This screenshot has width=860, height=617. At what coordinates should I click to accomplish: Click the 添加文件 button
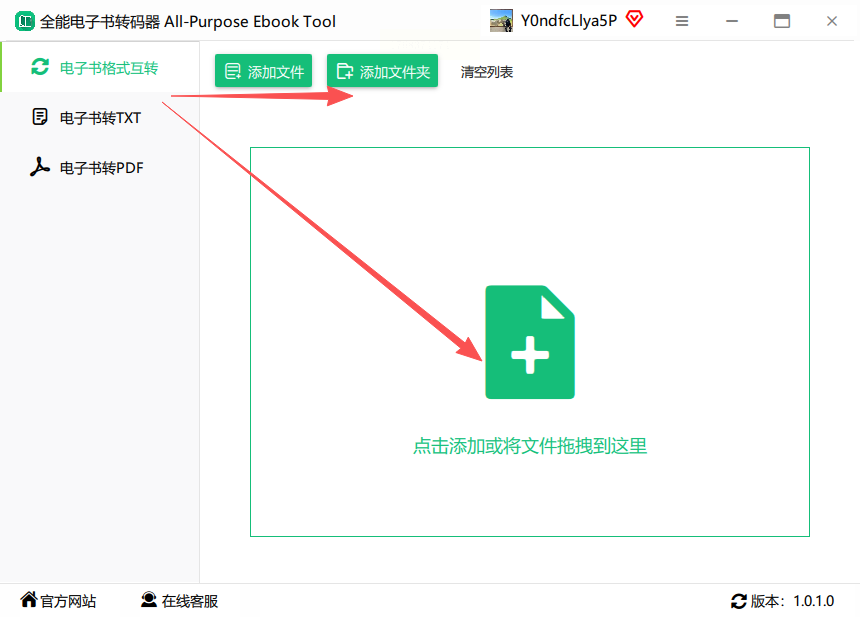[263, 71]
